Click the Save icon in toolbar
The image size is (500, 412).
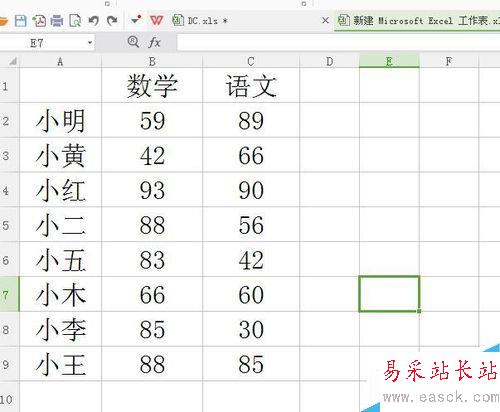point(21,21)
